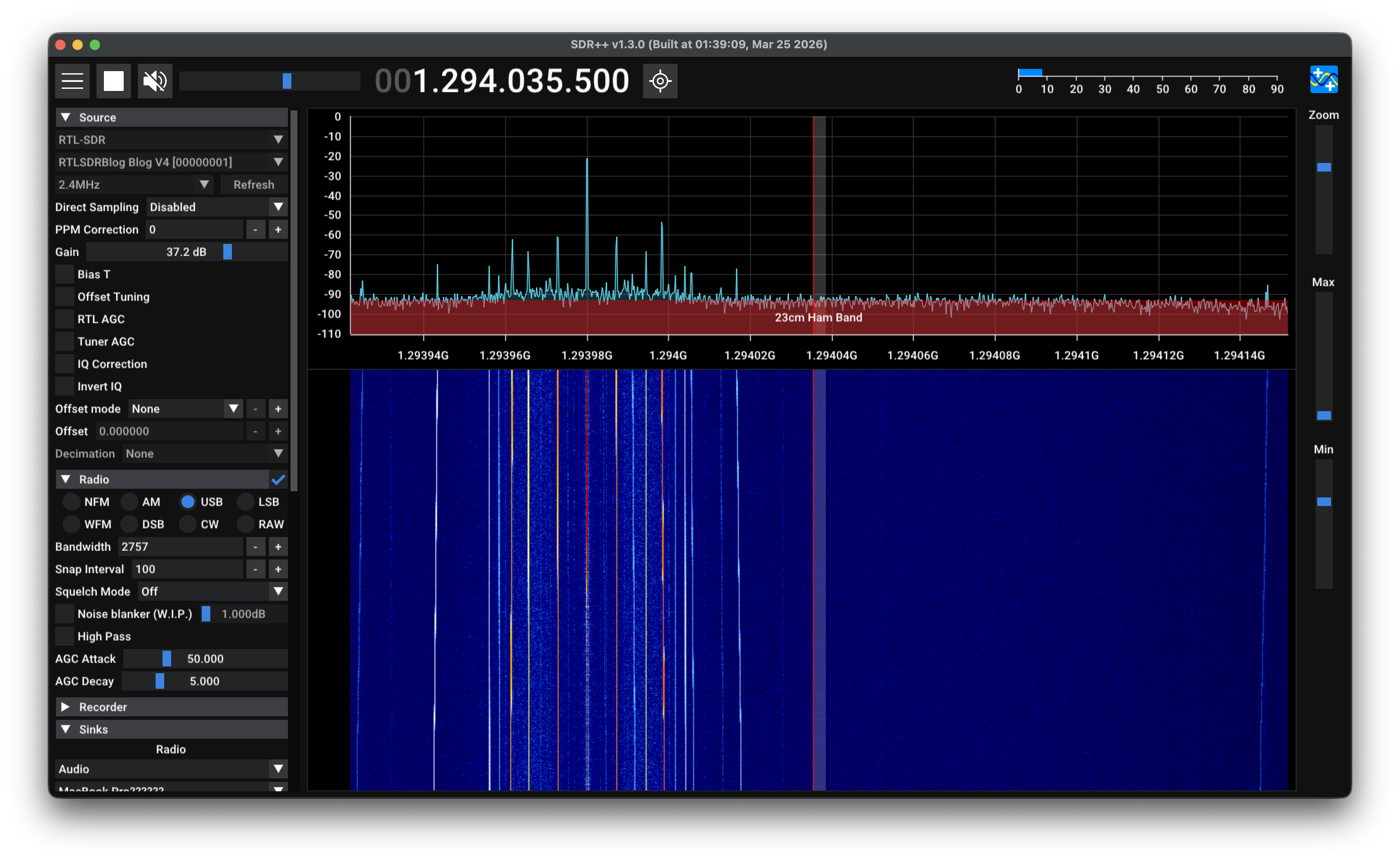Select the CW radio mode
The image size is (1400, 862).
(187, 524)
